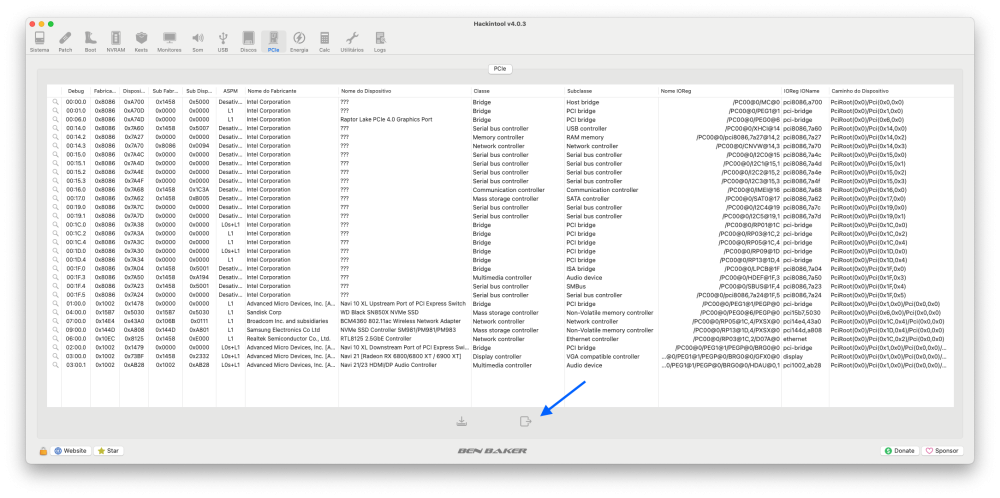Open the USB section
1000x498 pixels.
223,41
